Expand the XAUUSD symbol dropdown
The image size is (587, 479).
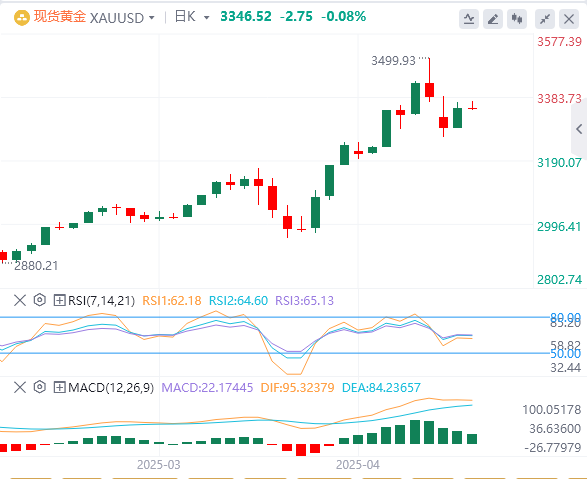tap(152, 18)
